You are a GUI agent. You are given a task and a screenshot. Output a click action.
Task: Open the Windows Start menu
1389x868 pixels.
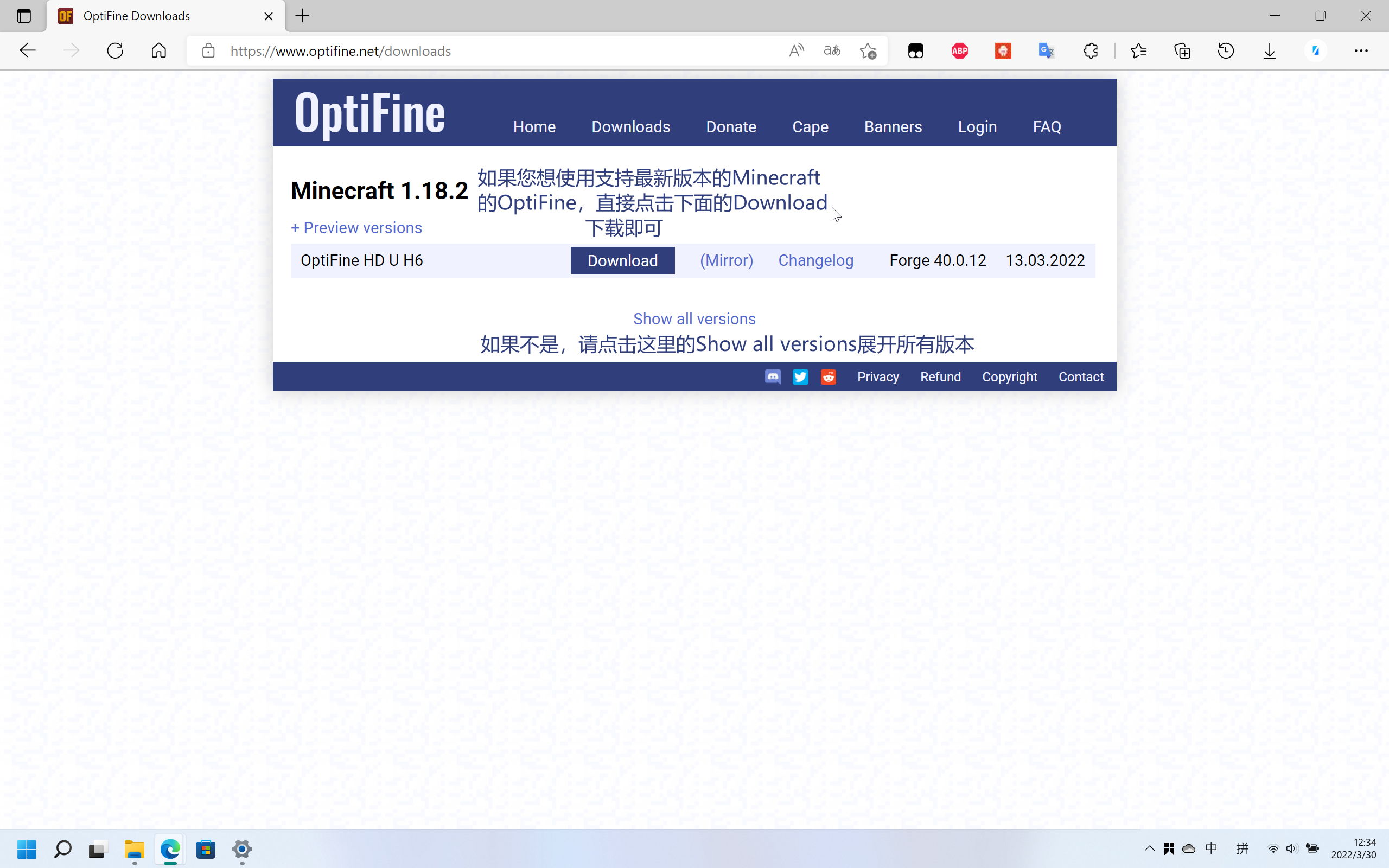[x=27, y=849]
